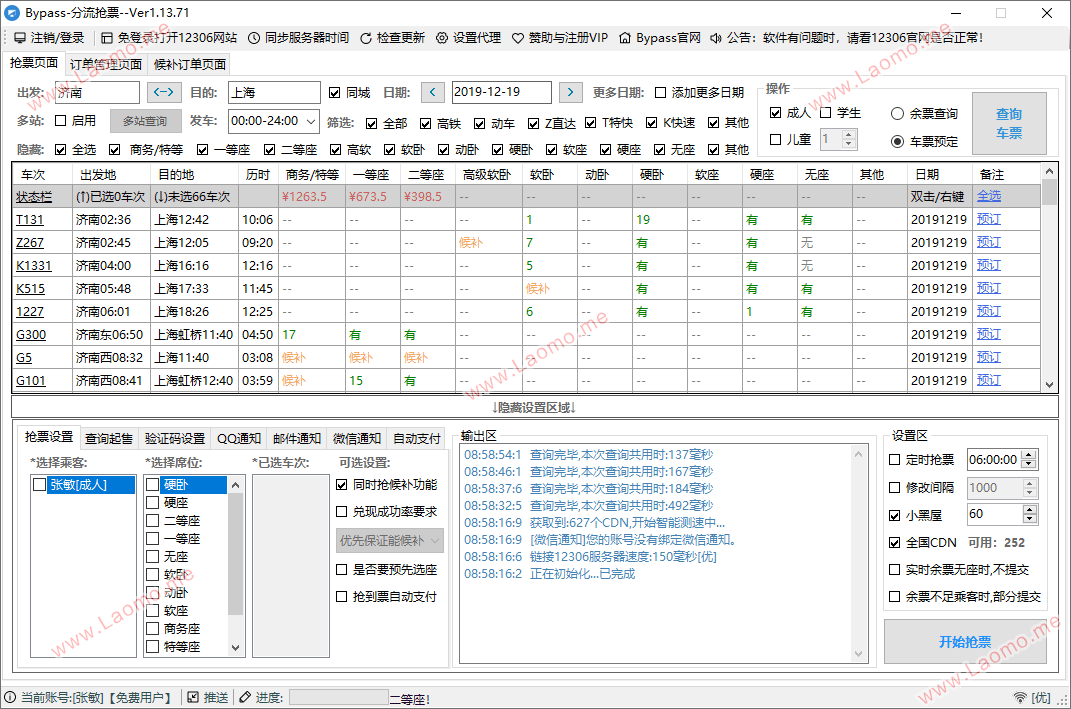Check passenger 张敏[成人]

pyautogui.click(x=40, y=485)
